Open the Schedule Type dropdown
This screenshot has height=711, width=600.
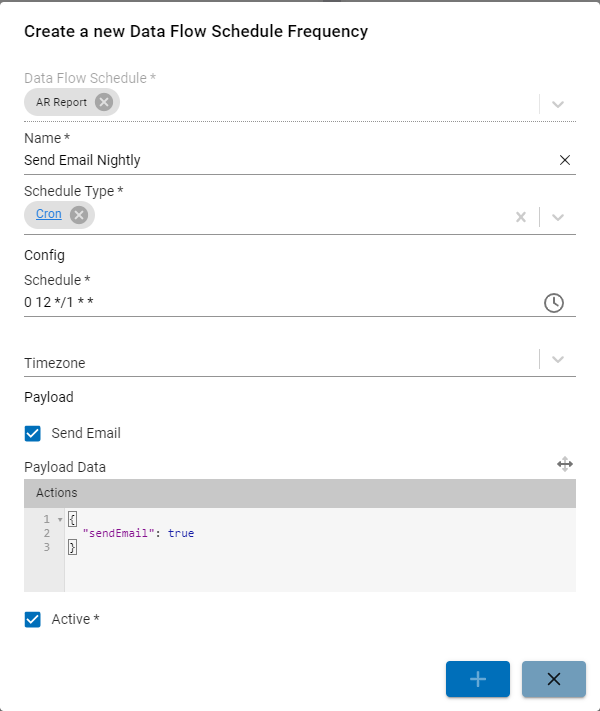[558, 217]
